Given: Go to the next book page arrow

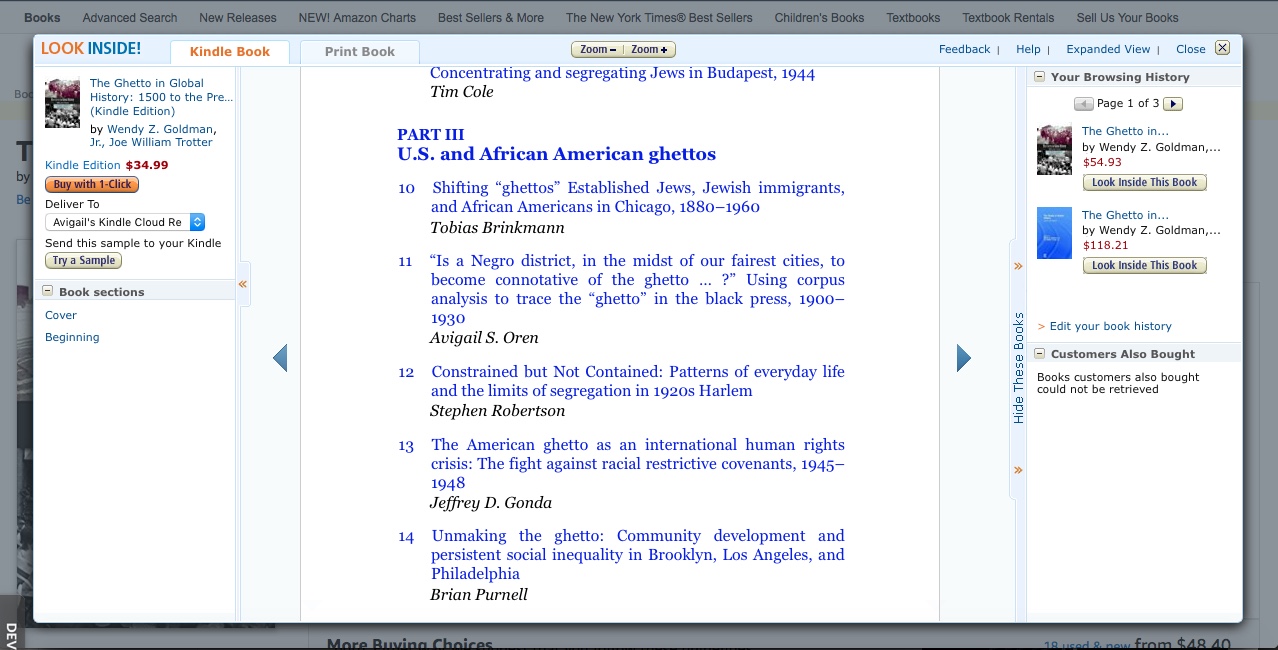Looking at the screenshot, I should tap(963, 358).
